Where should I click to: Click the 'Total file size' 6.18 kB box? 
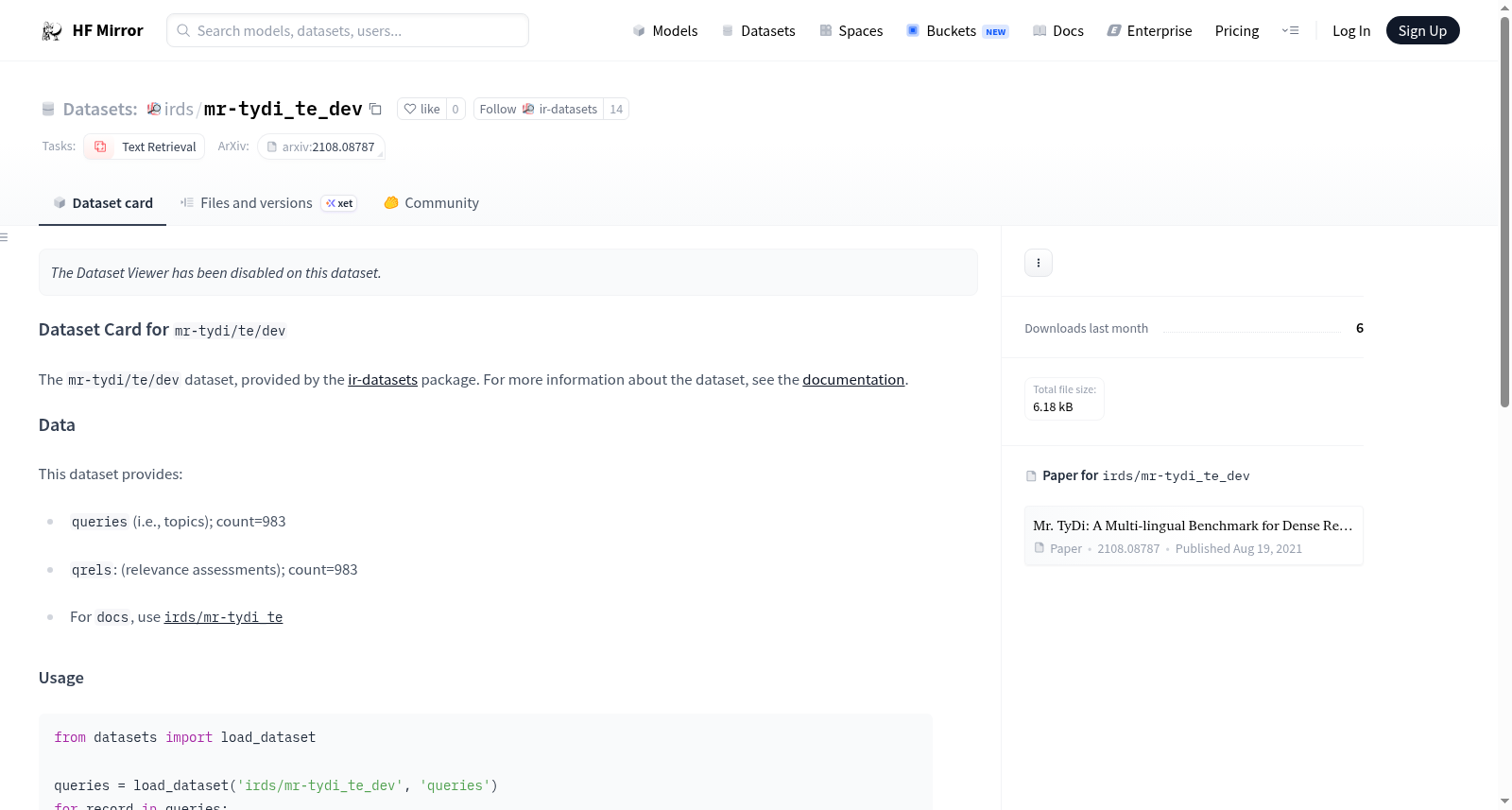pyautogui.click(x=1064, y=399)
